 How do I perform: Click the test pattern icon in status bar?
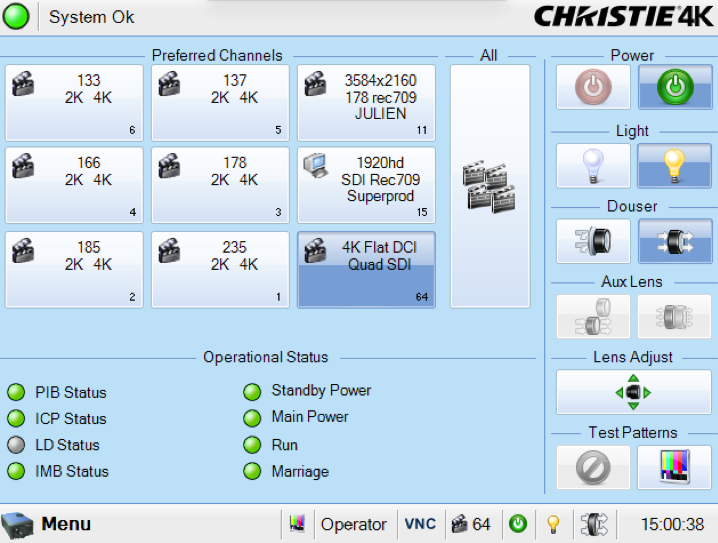coord(297,524)
